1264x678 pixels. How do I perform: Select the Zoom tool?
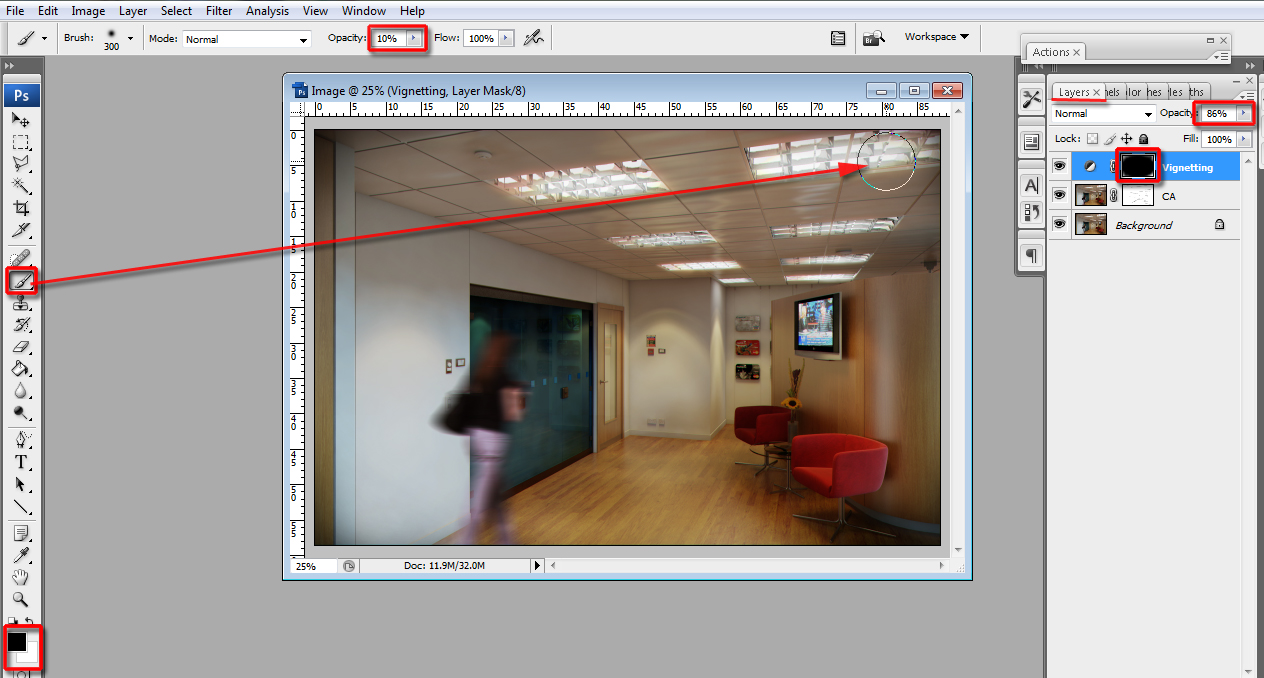pos(21,599)
